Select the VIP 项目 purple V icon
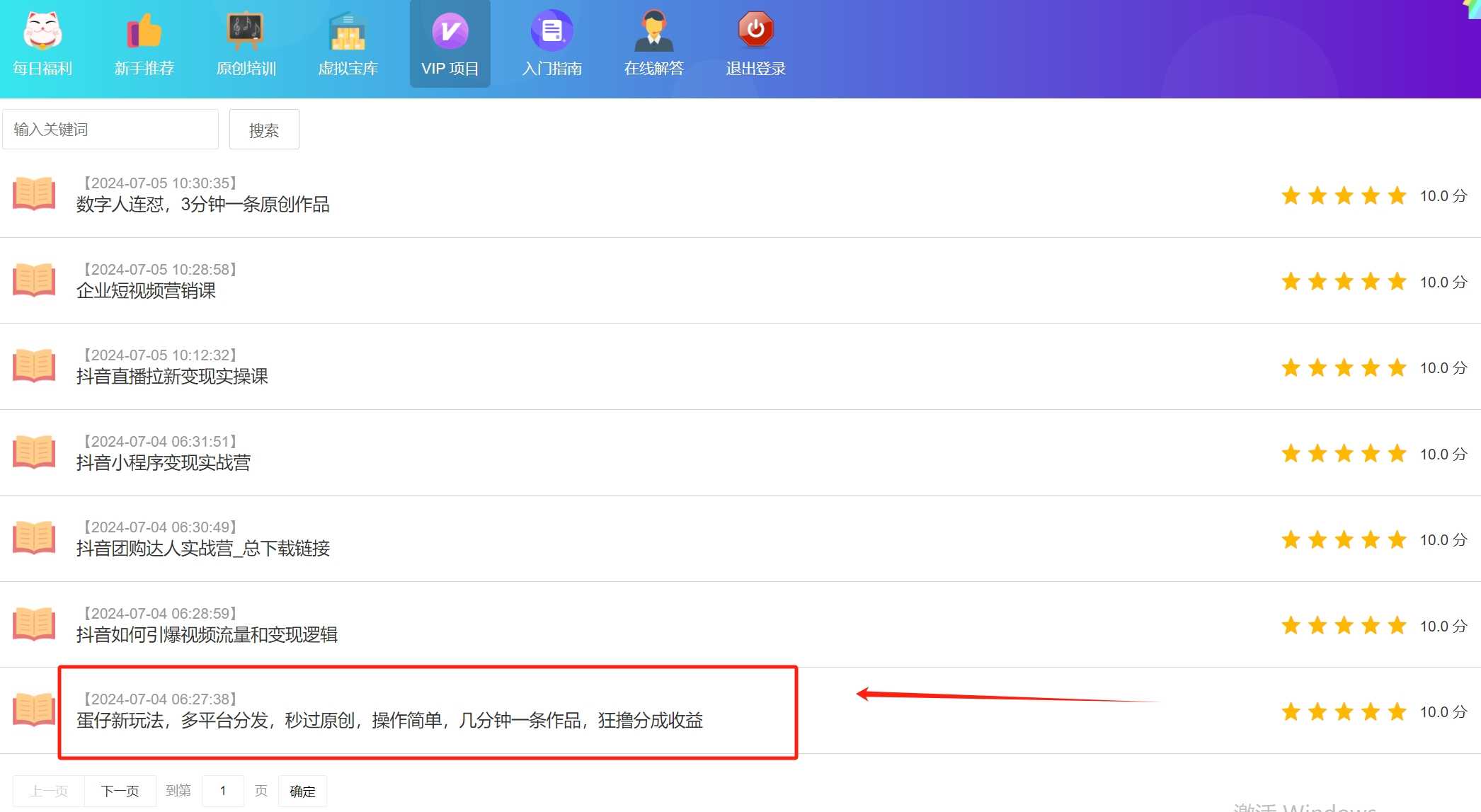Image resolution: width=1481 pixels, height=812 pixels. [450, 30]
